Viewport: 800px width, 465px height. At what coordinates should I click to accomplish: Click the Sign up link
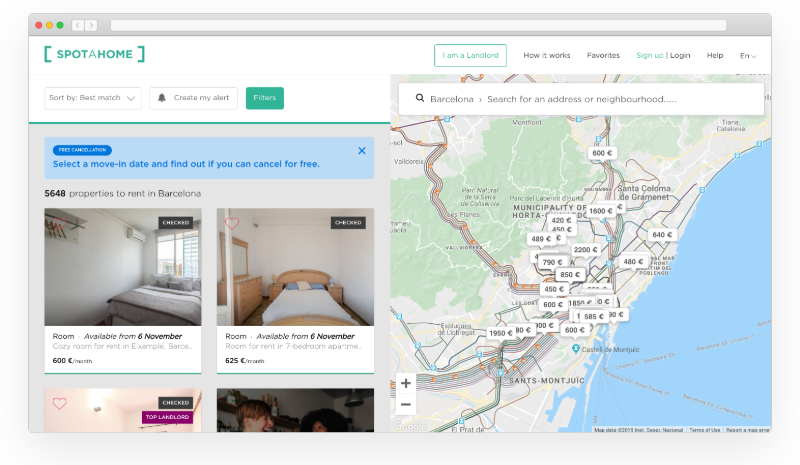tap(649, 55)
